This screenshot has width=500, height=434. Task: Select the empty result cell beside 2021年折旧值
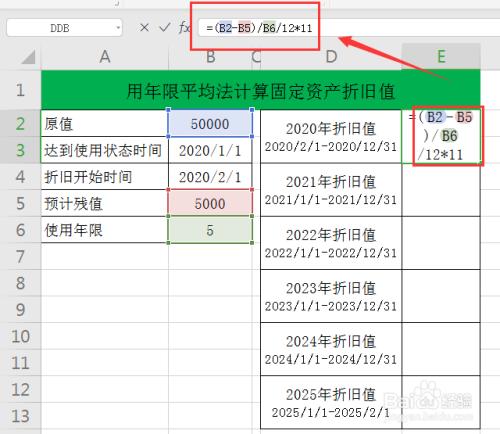441,190
